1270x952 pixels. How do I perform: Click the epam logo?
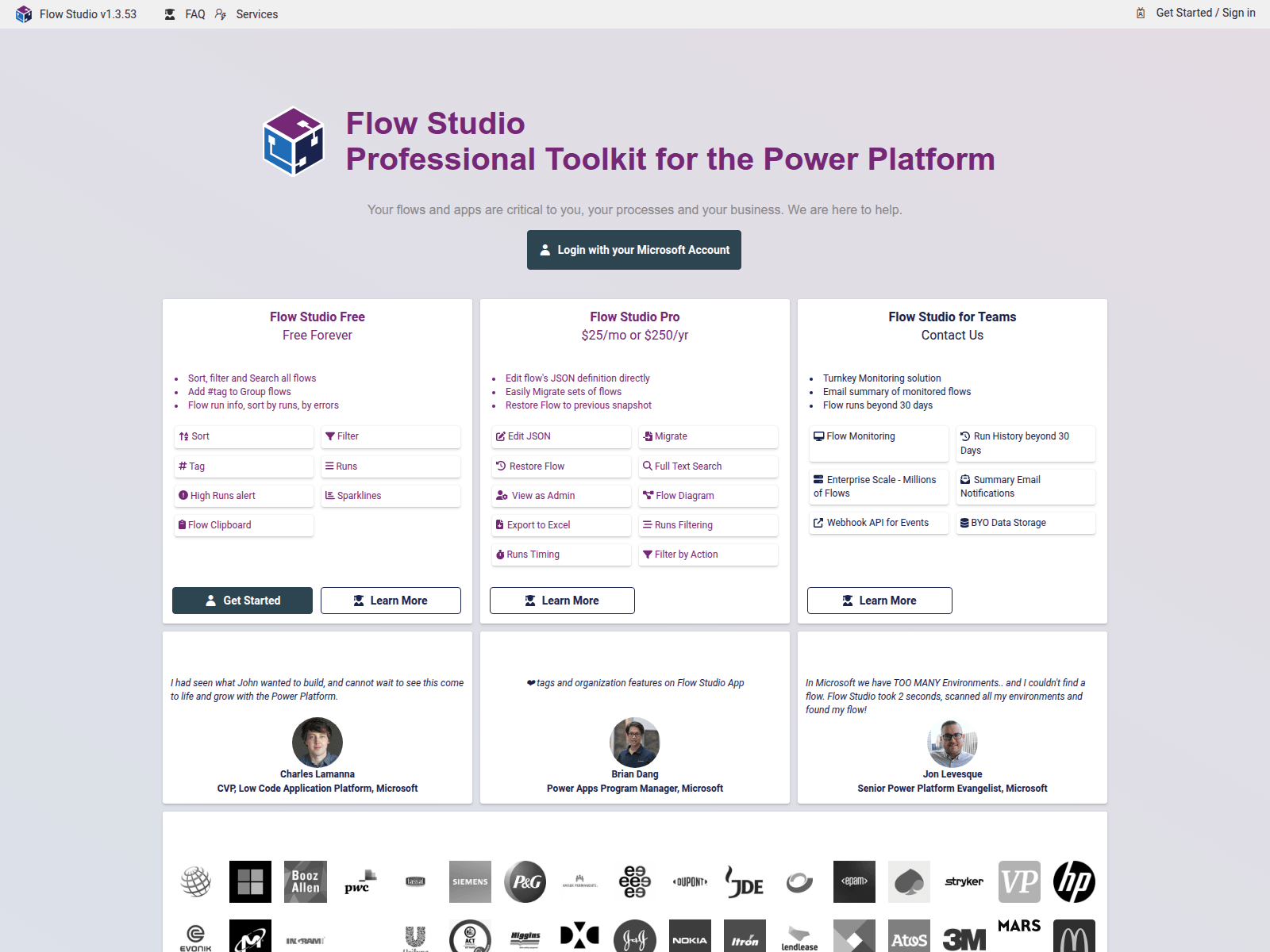(854, 881)
